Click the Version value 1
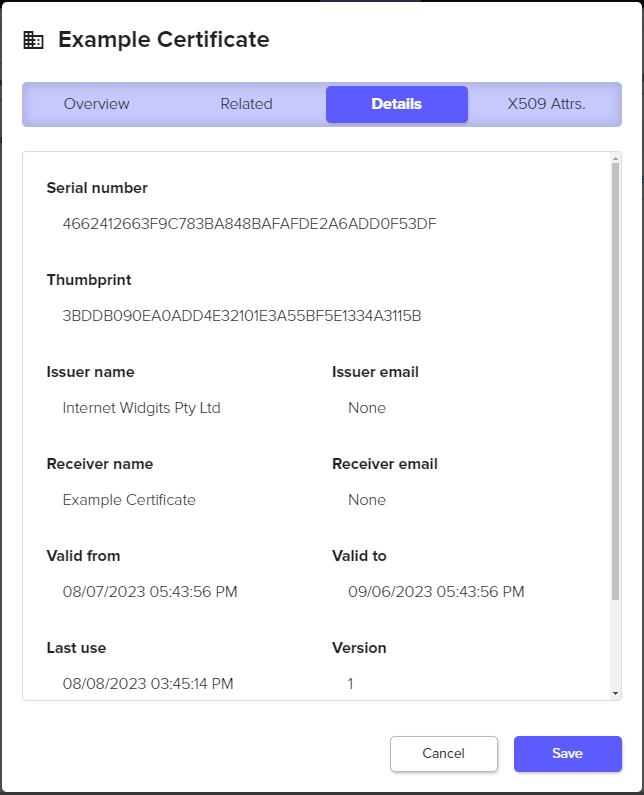Image resolution: width=644 pixels, height=795 pixels. (x=351, y=684)
